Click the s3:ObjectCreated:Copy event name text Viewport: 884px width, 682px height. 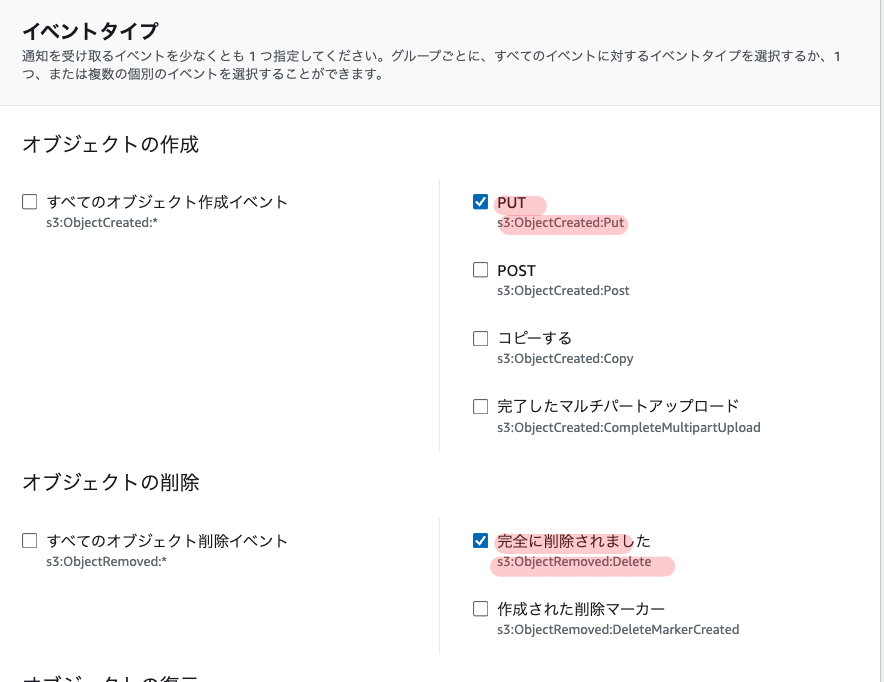[x=565, y=359]
